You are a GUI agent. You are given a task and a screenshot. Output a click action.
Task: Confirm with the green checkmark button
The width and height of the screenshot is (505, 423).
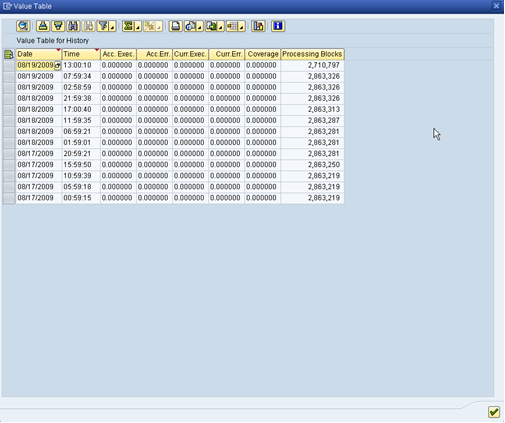494,412
